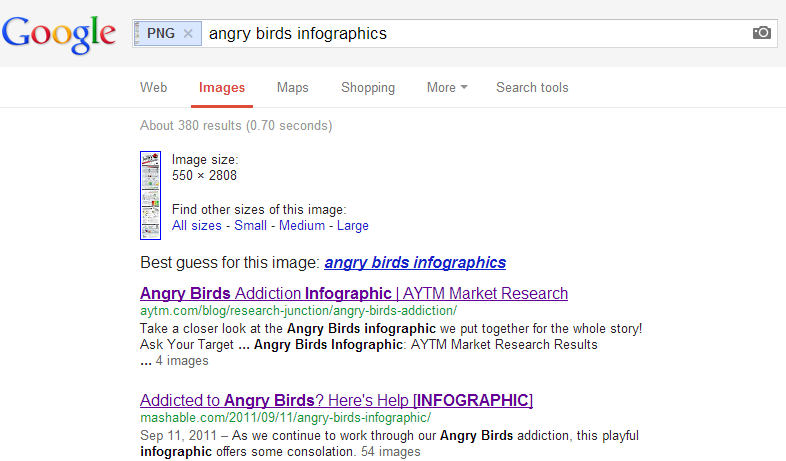The height and width of the screenshot is (461, 786).
Task: Select the Images tab
Action: pos(222,88)
